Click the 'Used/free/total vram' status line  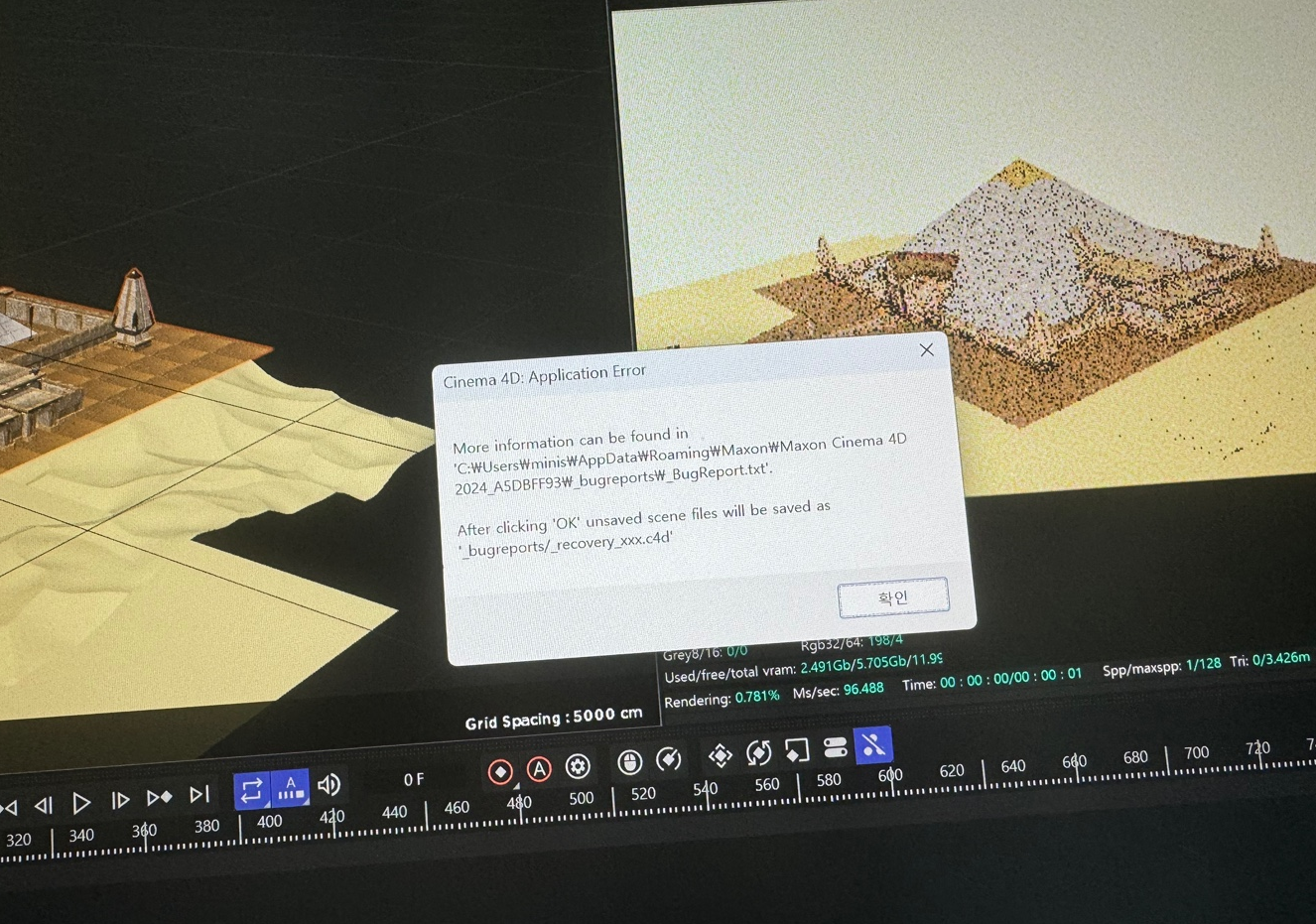point(803,669)
